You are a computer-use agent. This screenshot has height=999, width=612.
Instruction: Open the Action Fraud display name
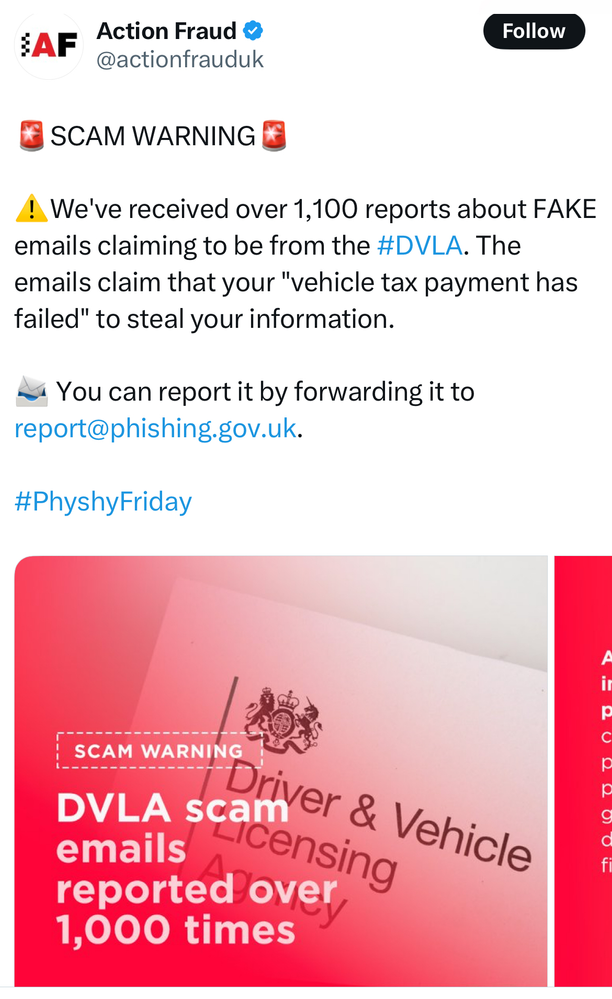(x=166, y=31)
